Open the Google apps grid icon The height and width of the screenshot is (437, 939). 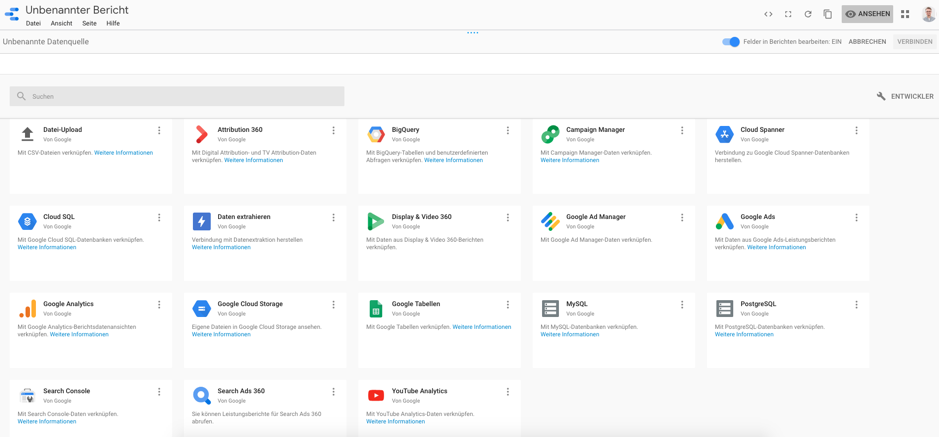tap(905, 14)
